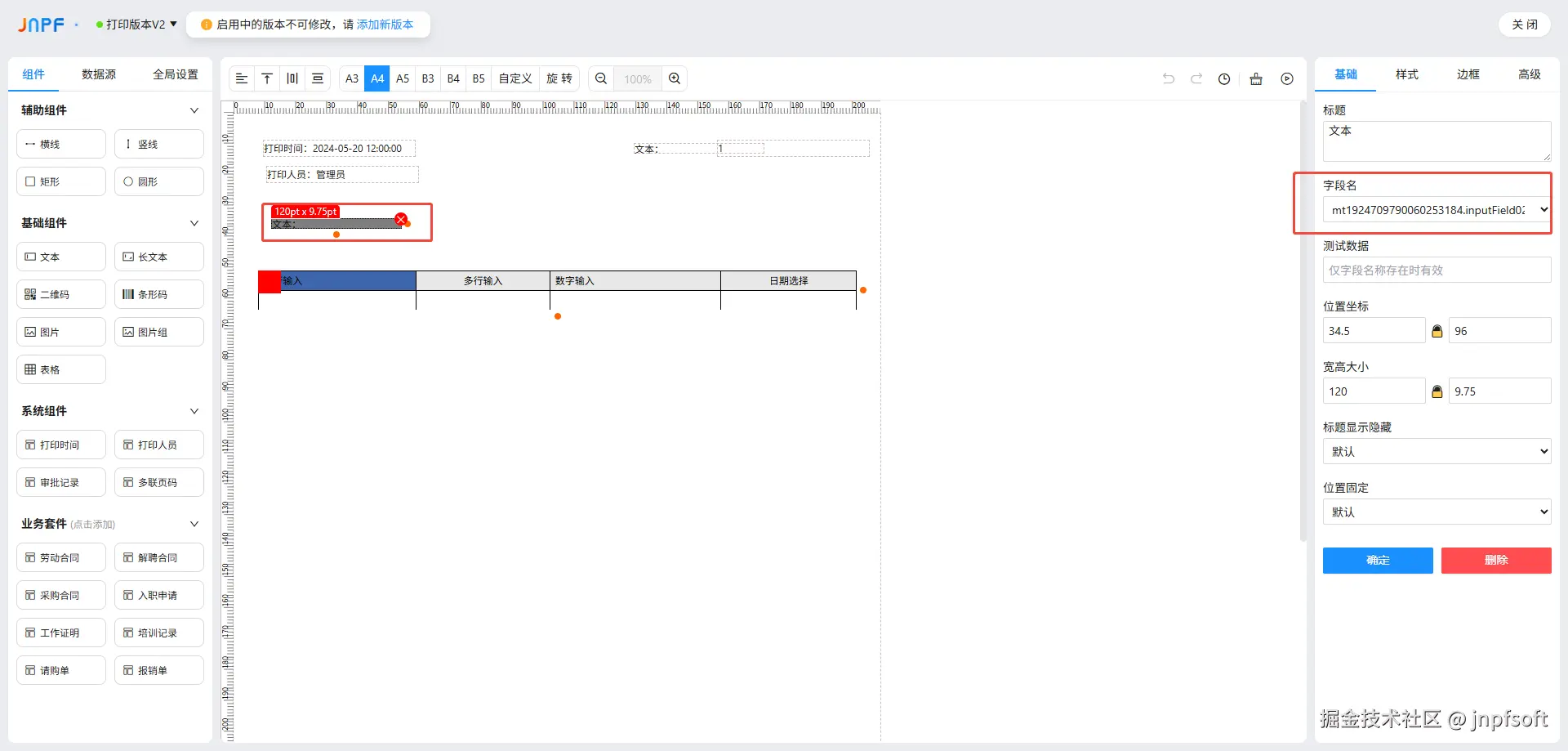This screenshot has height=751, width=1568.
Task: Add the 圆形 circle component
Action: pyautogui.click(x=159, y=181)
